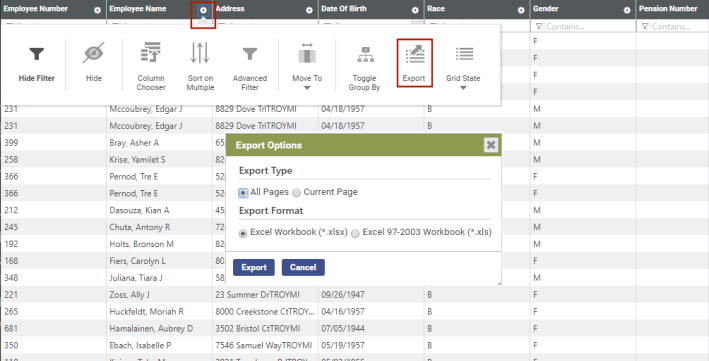709x361 pixels.
Task: Click employee number 399
Action: (11, 142)
